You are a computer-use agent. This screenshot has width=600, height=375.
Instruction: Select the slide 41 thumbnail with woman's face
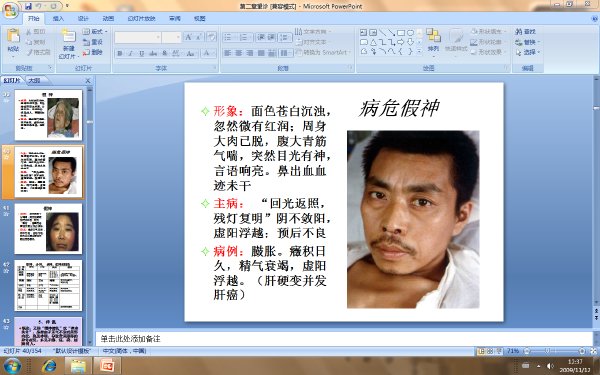48,228
